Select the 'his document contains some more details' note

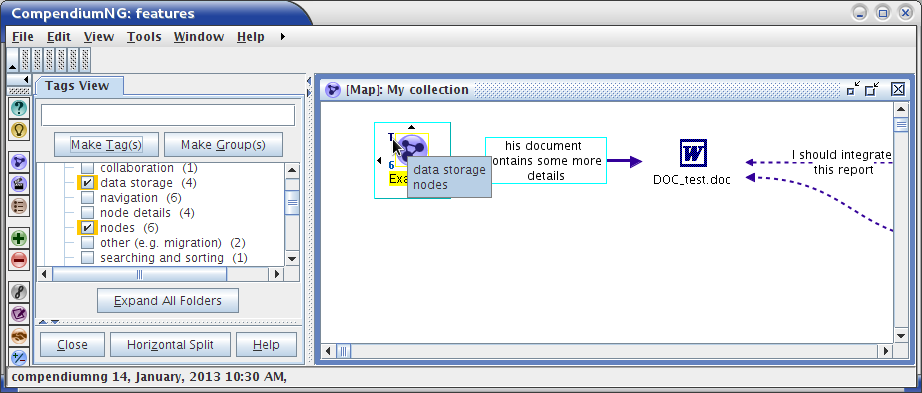coord(546,161)
